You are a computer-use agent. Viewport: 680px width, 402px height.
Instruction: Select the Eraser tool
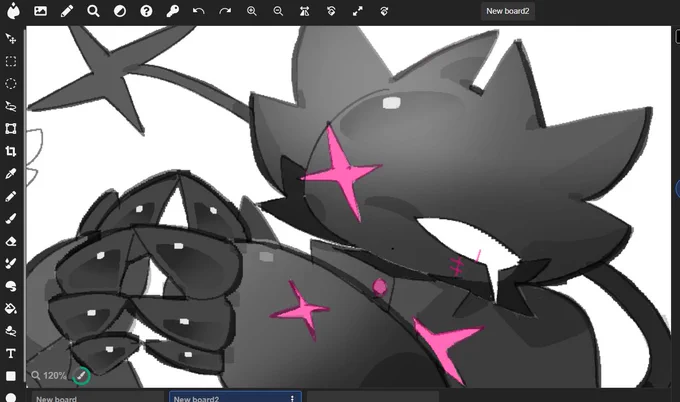click(x=11, y=241)
